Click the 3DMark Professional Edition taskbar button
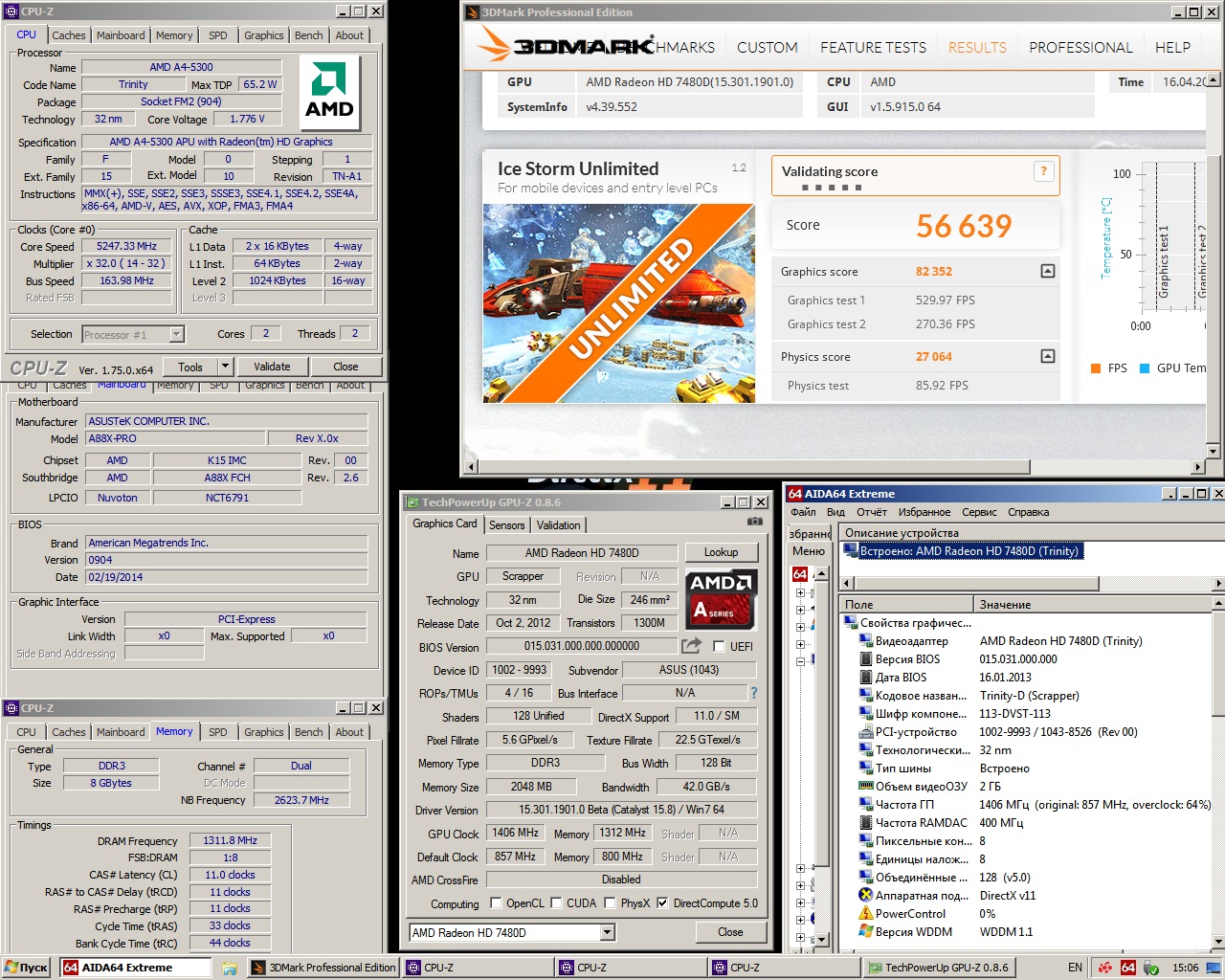Image resolution: width=1225 pixels, height=980 pixels. pyautogui.click(x=323, y=968)
